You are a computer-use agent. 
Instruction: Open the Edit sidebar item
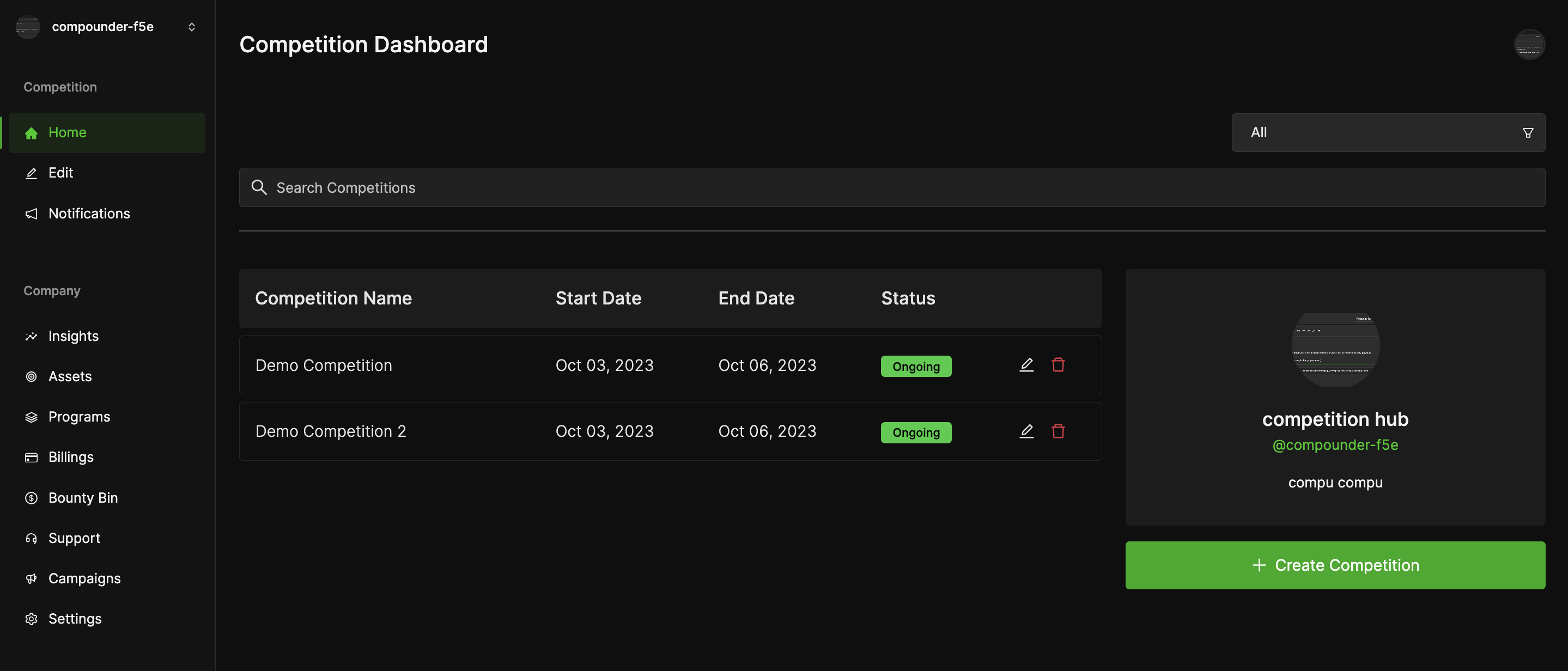pos(60,173)
